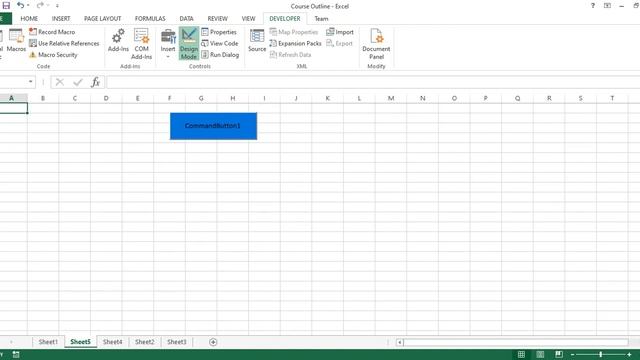
Task: Open control Properties
Action: click(x=219, y=32)
